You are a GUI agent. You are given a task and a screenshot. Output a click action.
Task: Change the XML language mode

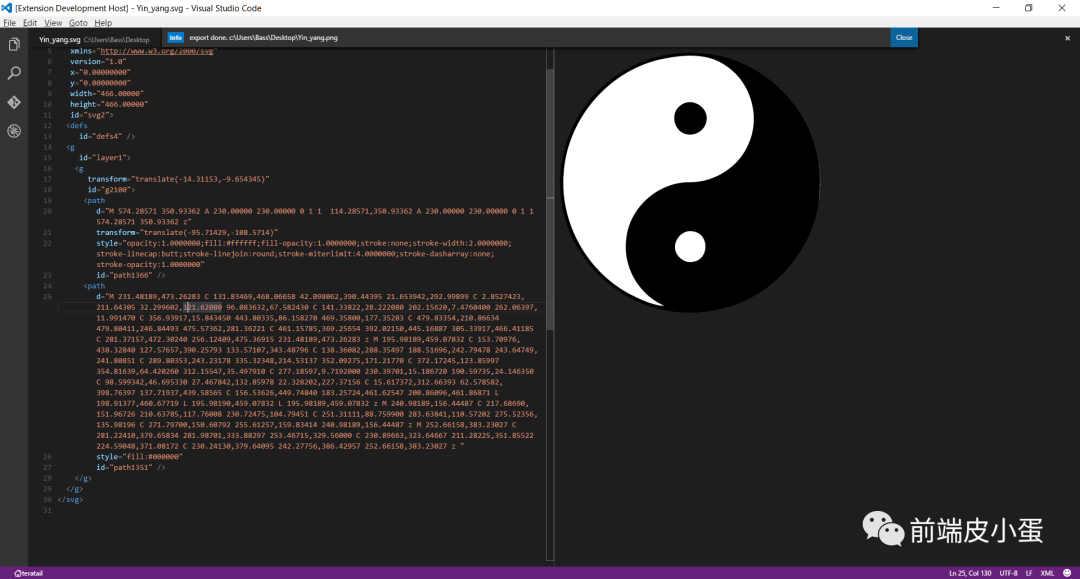pos(1047,573)
